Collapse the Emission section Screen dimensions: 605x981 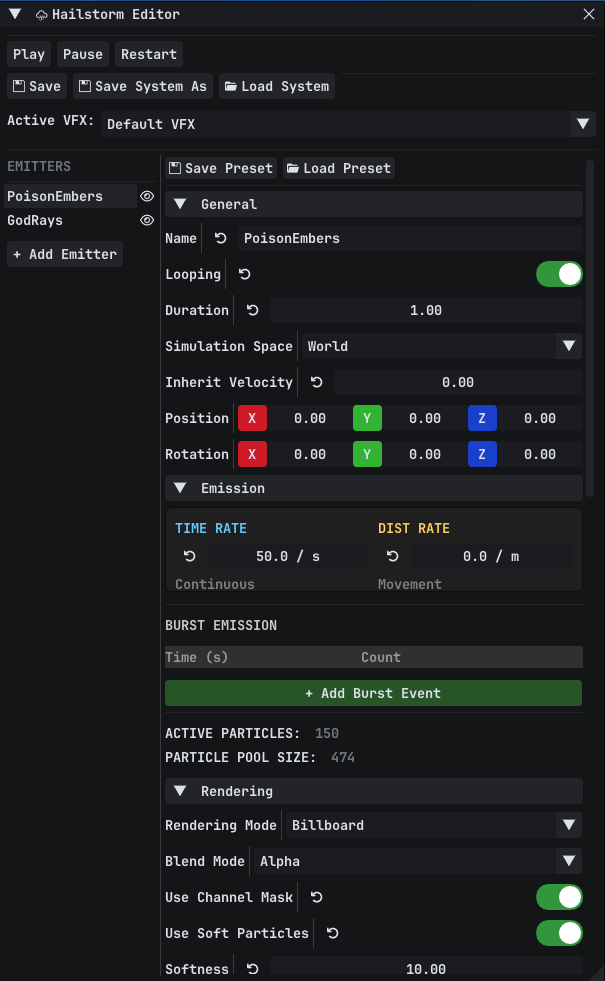(x=180, y=488)
